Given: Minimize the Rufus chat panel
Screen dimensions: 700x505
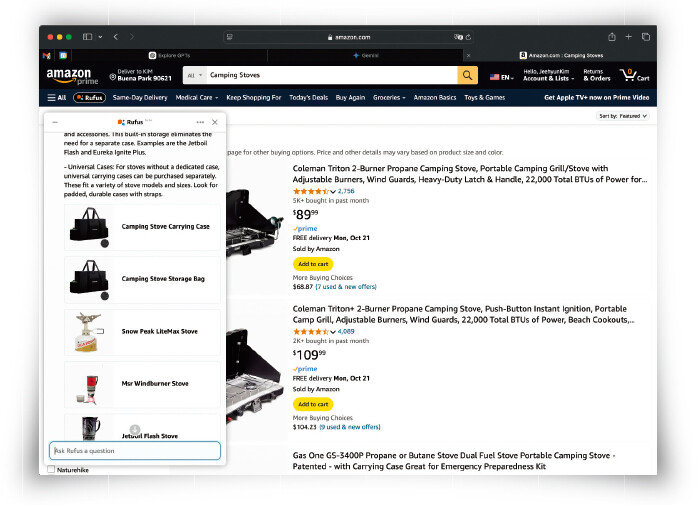Looking at the screenshot, I should tap(55, 122).
